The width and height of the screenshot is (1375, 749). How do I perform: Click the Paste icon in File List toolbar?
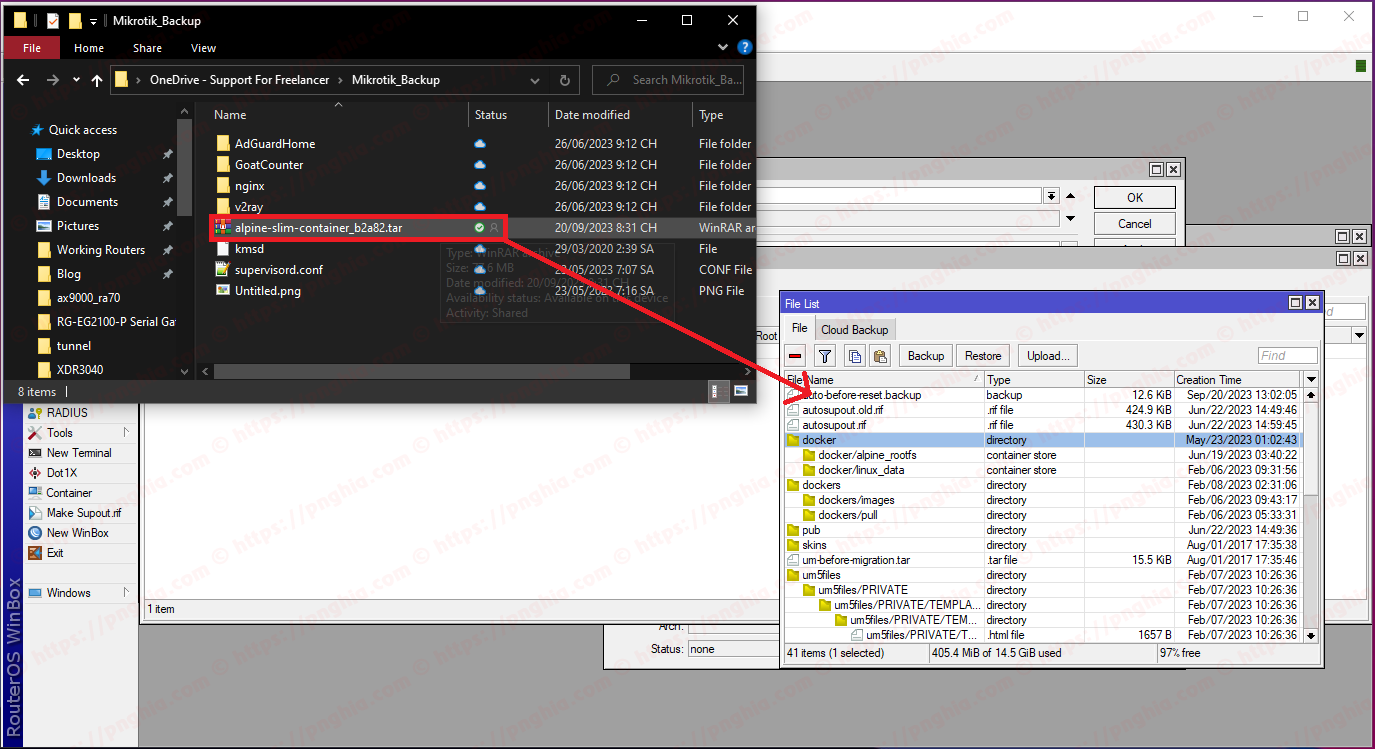click(880, 355)
